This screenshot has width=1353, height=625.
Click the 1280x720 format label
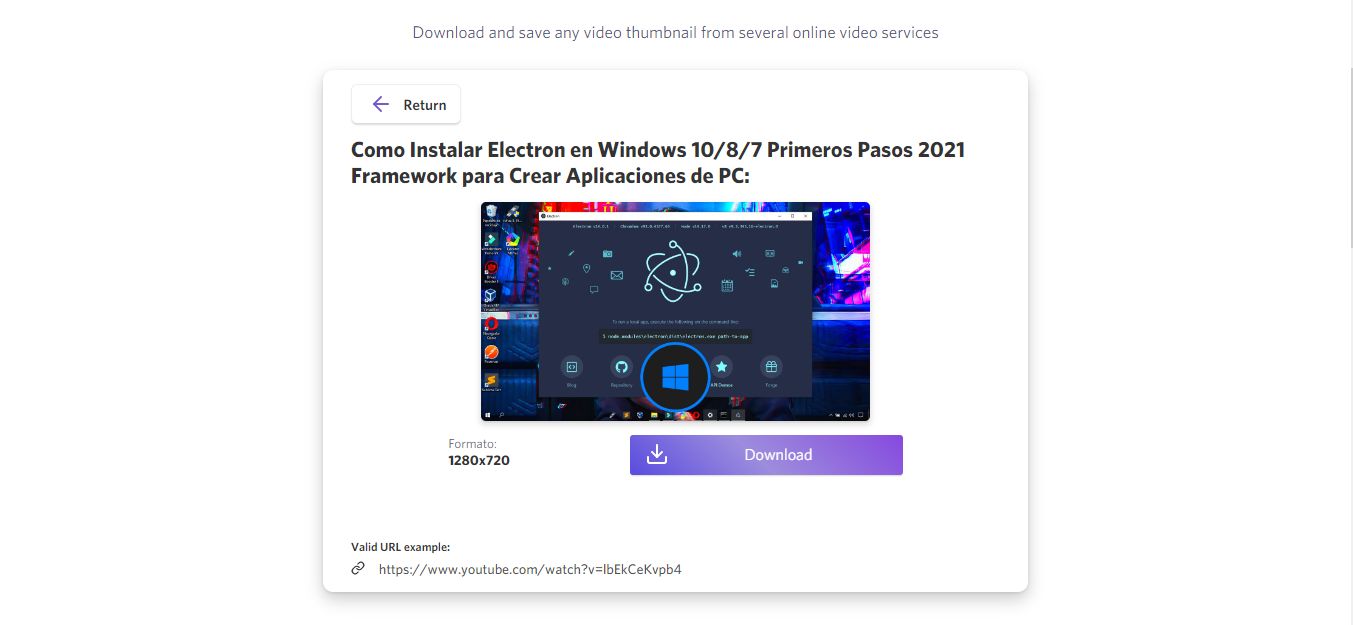pos(479,460)
